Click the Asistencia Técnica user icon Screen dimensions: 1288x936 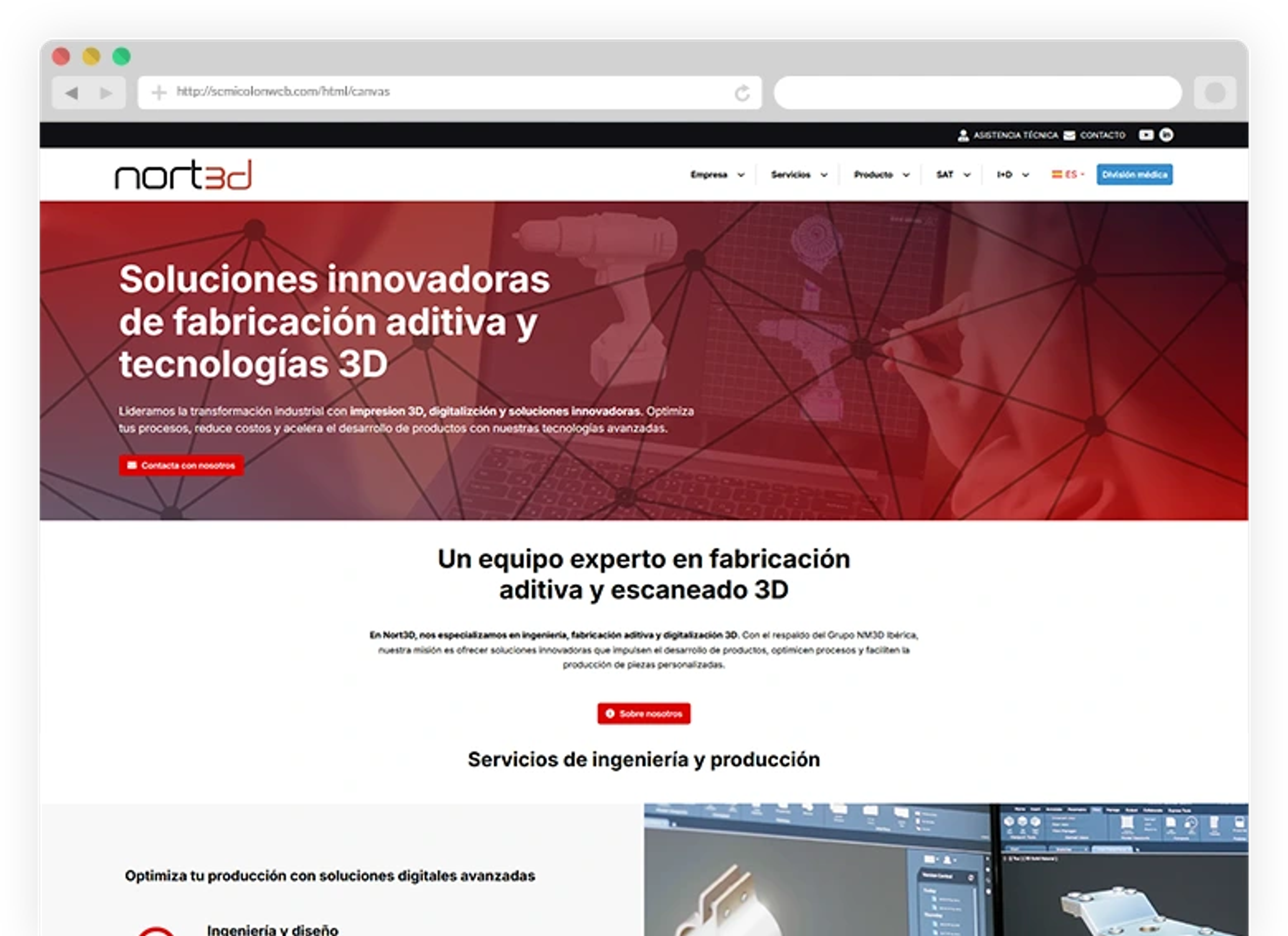click(963, 135)
